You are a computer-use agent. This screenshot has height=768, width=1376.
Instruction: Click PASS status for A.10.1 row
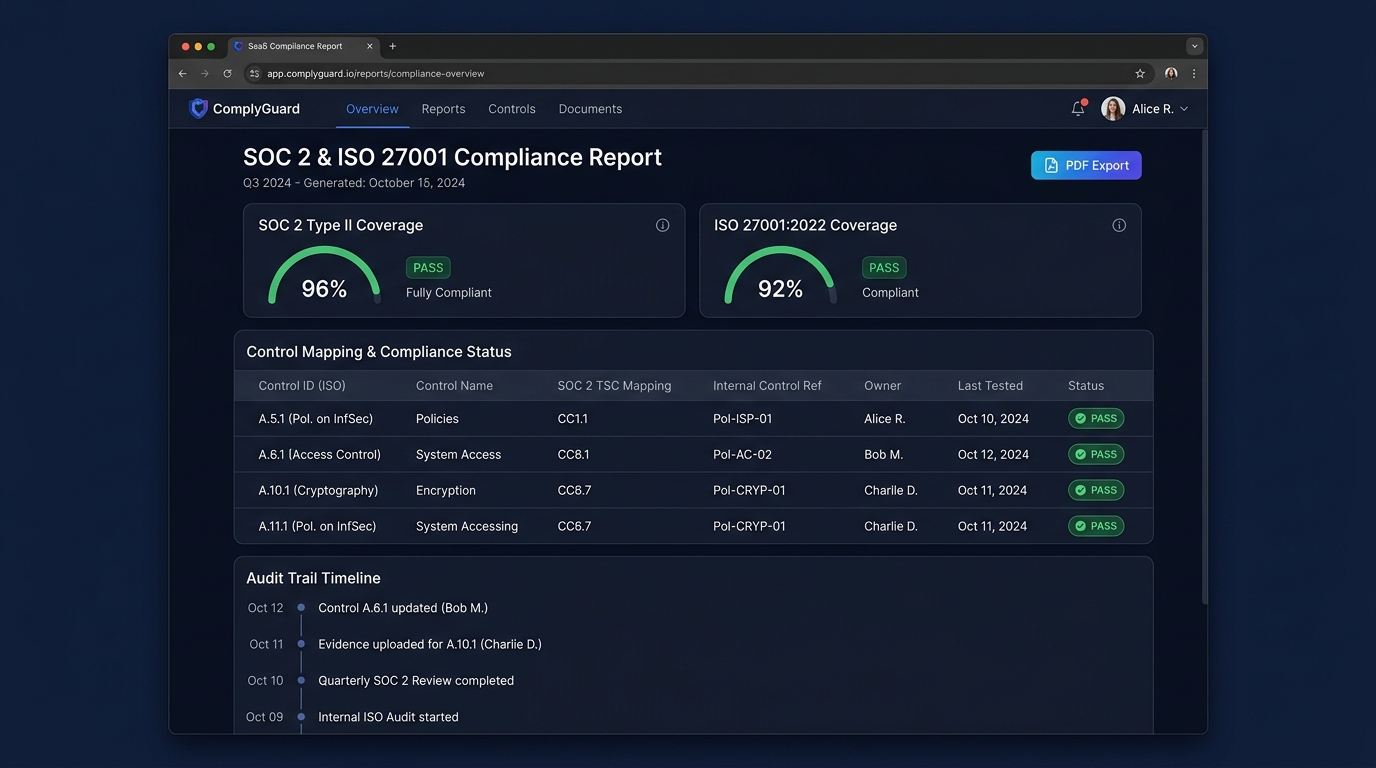pos(1096,490)
